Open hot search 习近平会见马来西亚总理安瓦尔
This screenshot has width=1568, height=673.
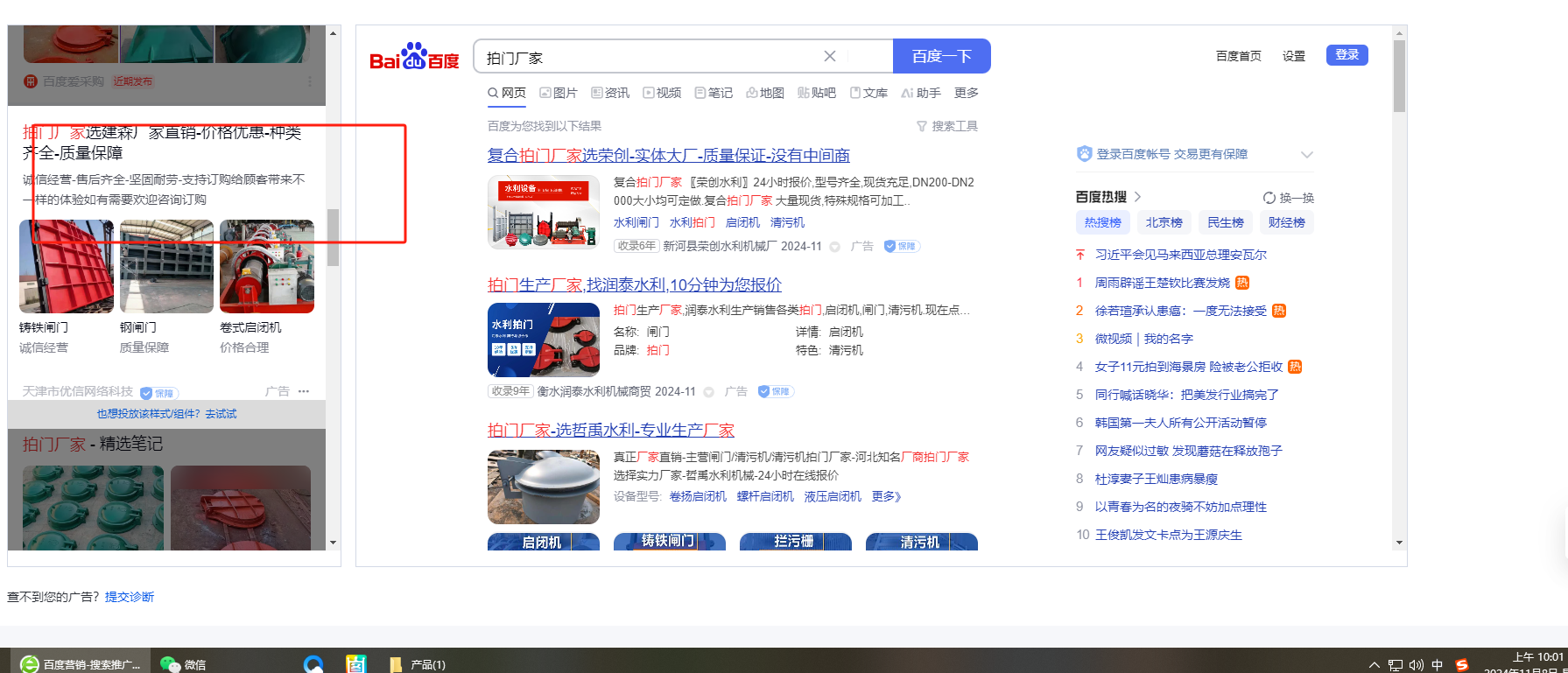point(1181,255)
